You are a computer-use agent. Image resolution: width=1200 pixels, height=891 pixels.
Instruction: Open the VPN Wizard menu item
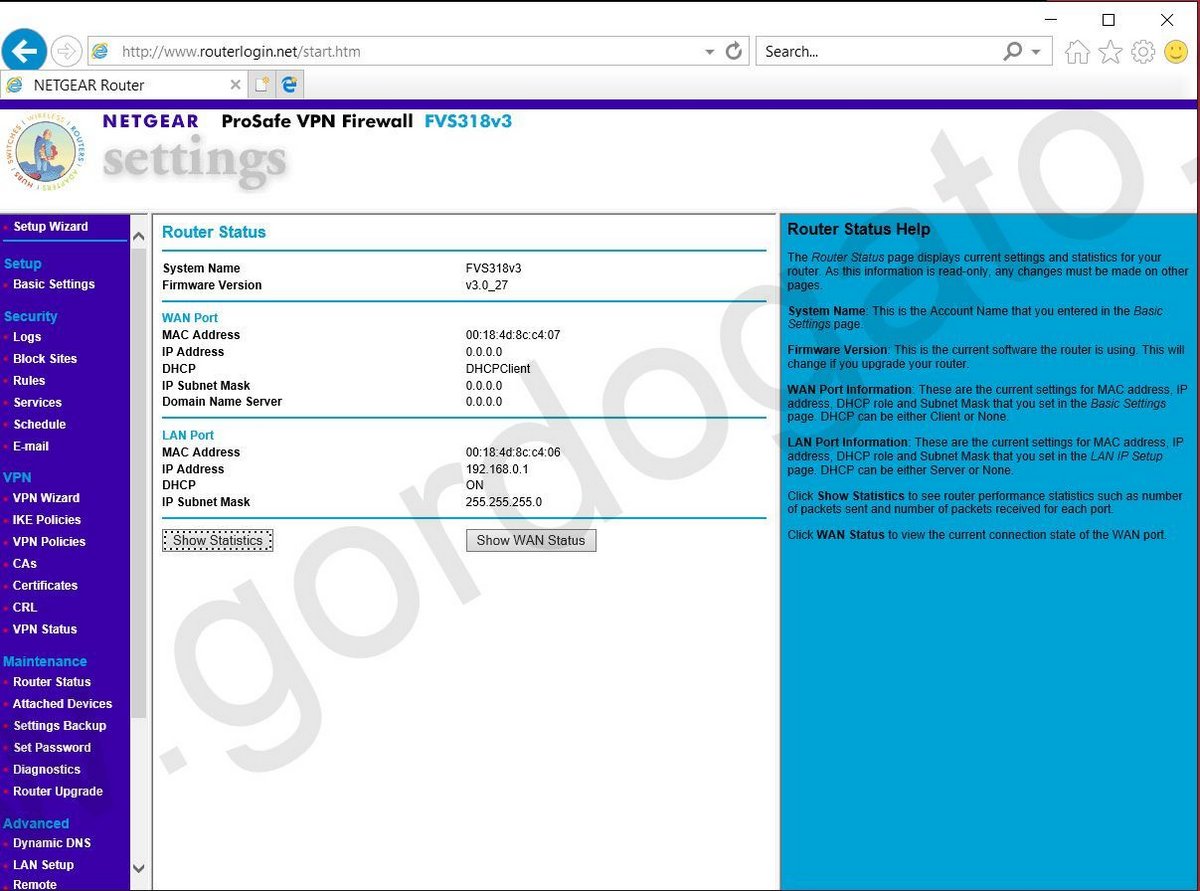click(x=46, y=497)
